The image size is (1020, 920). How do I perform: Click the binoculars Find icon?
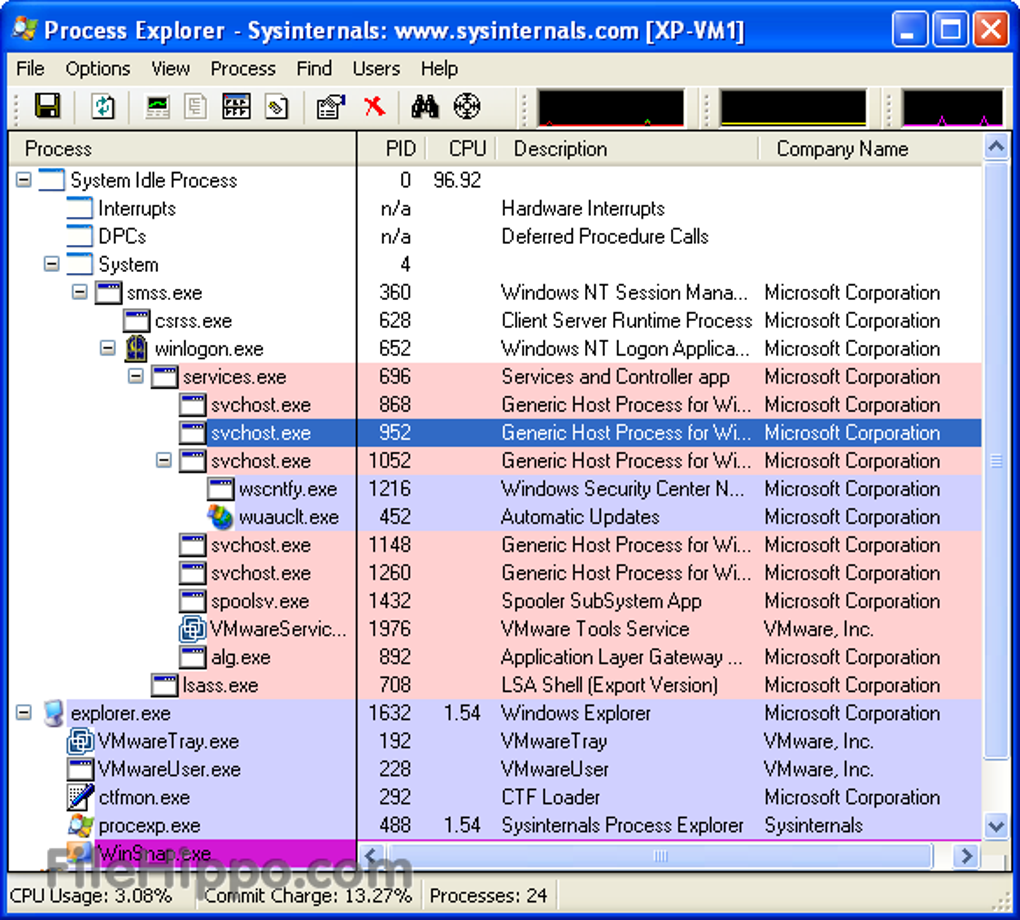click(x=425, y=106)
